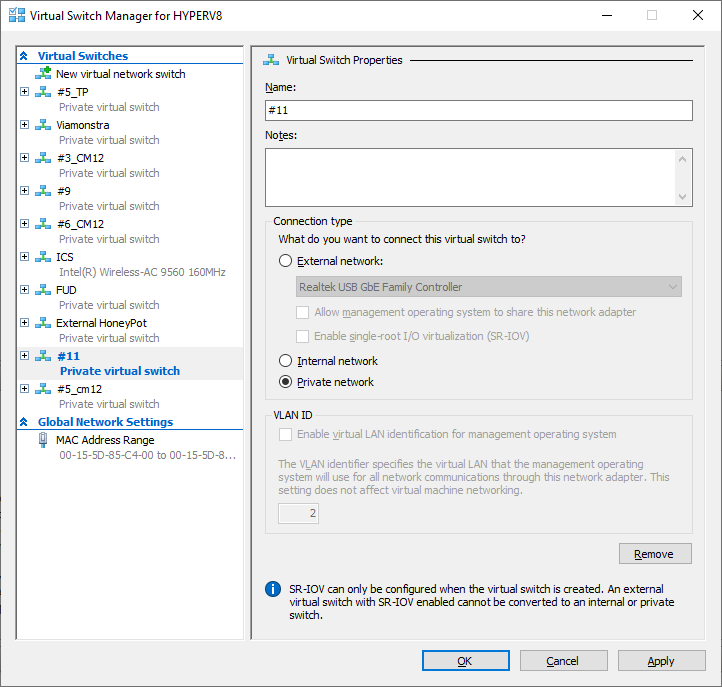Expand the #5_TP switch tree node
The height and width of the screenshot is (687, 722).
(25, 92)
